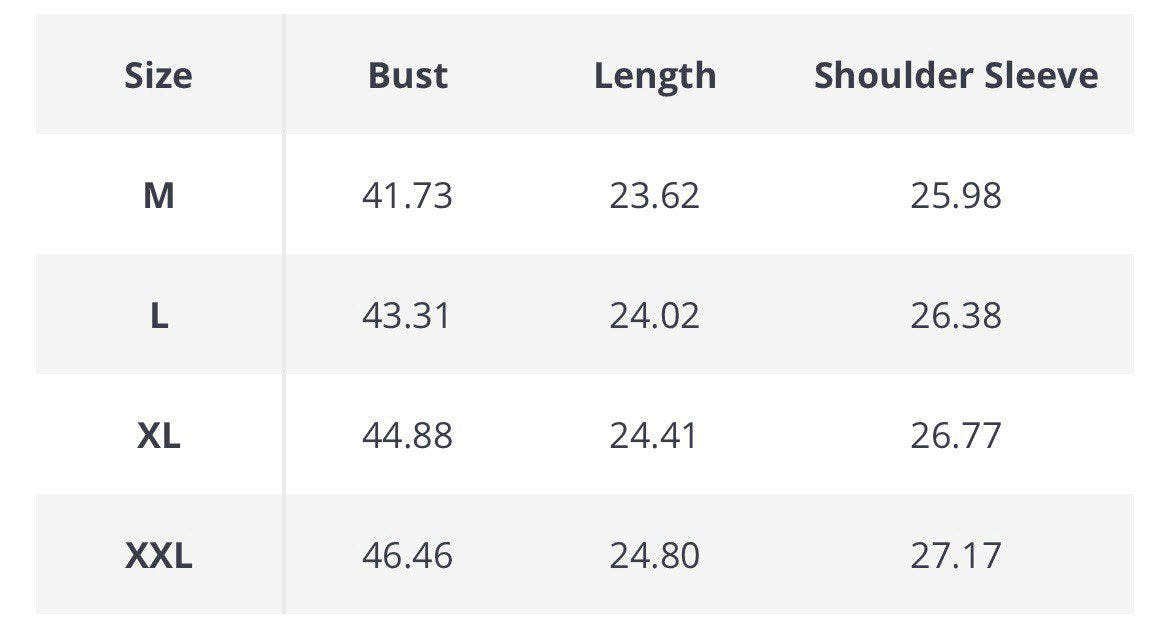Viewport: 1170px width, 623px height.
Task: Select the XL size row label
Action: 159,436
